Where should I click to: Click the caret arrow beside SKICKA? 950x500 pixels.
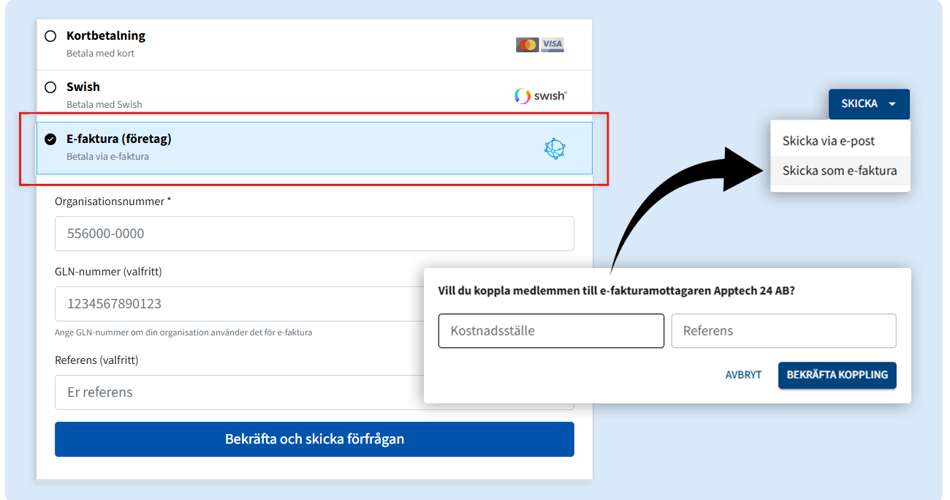892,103
